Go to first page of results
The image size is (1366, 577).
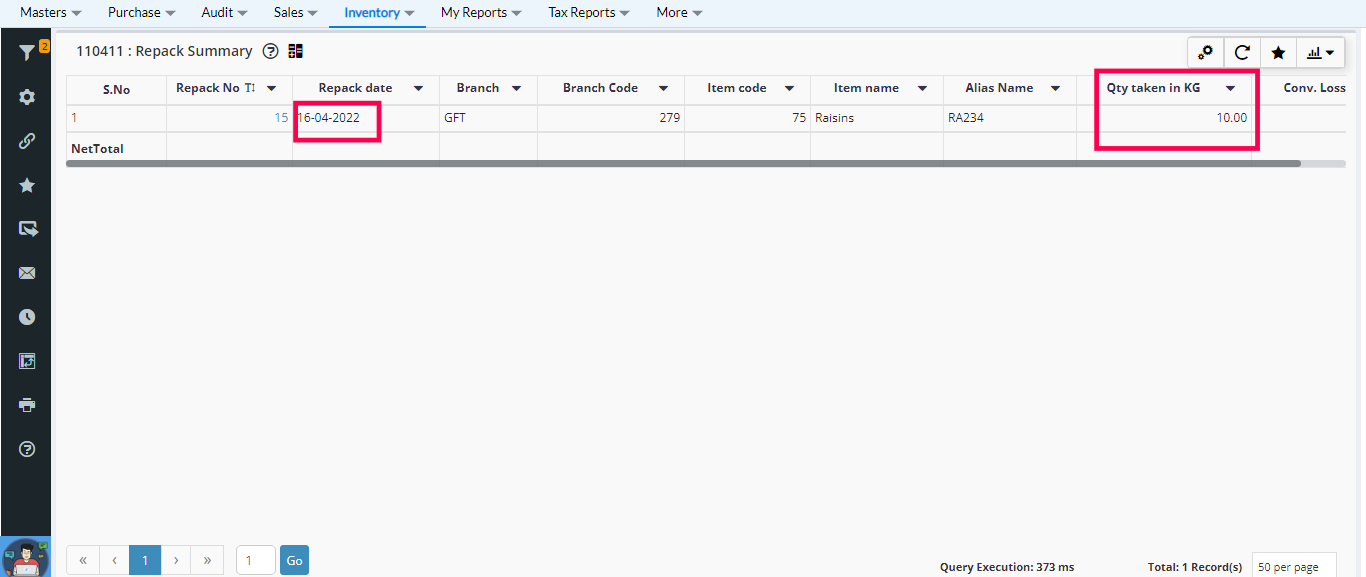pyautogui.click(x=82, y=560)
